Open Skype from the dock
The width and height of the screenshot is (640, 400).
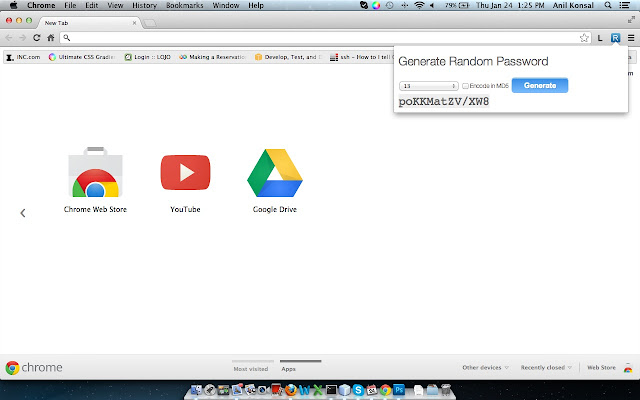[x=358, y=390]
